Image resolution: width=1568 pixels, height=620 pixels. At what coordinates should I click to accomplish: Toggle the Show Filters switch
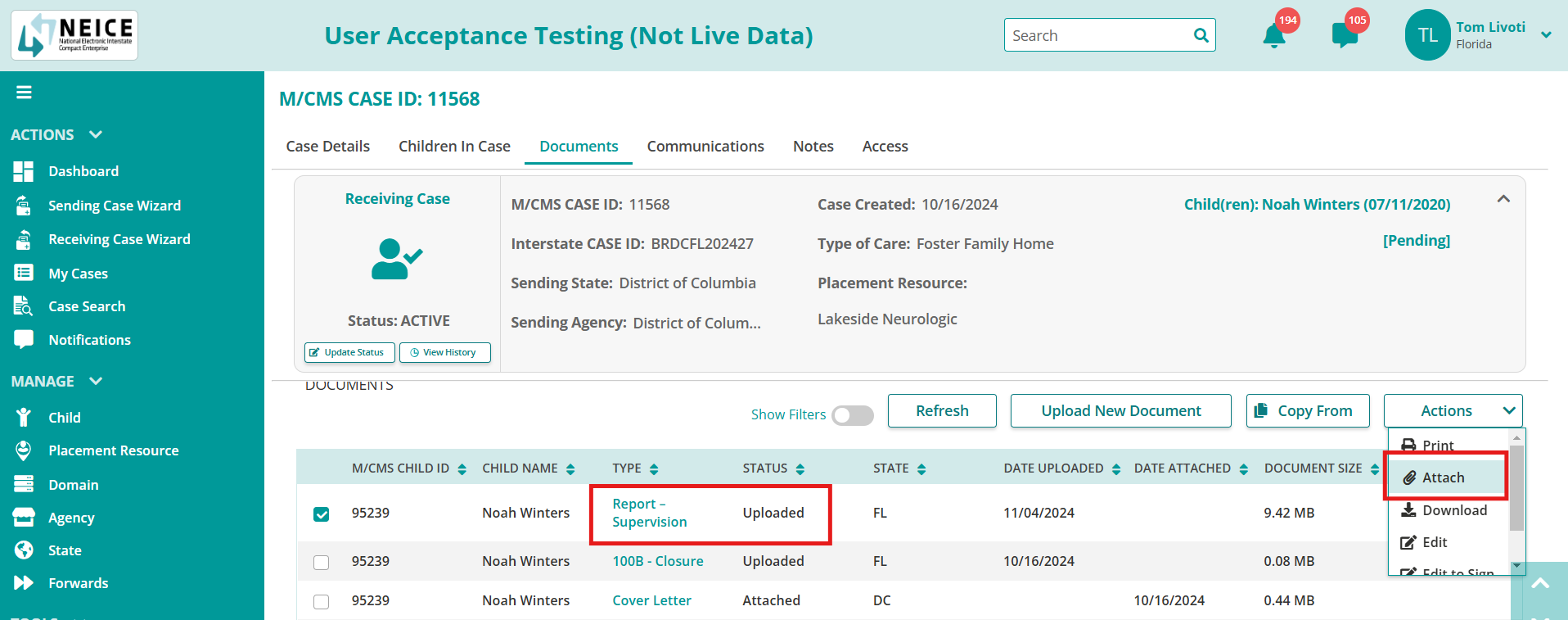853,415
